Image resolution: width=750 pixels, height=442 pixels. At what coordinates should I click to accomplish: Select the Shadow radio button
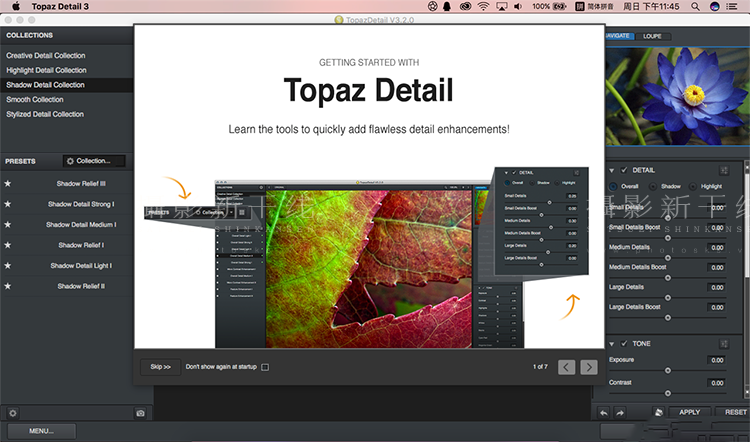[652, 186]
